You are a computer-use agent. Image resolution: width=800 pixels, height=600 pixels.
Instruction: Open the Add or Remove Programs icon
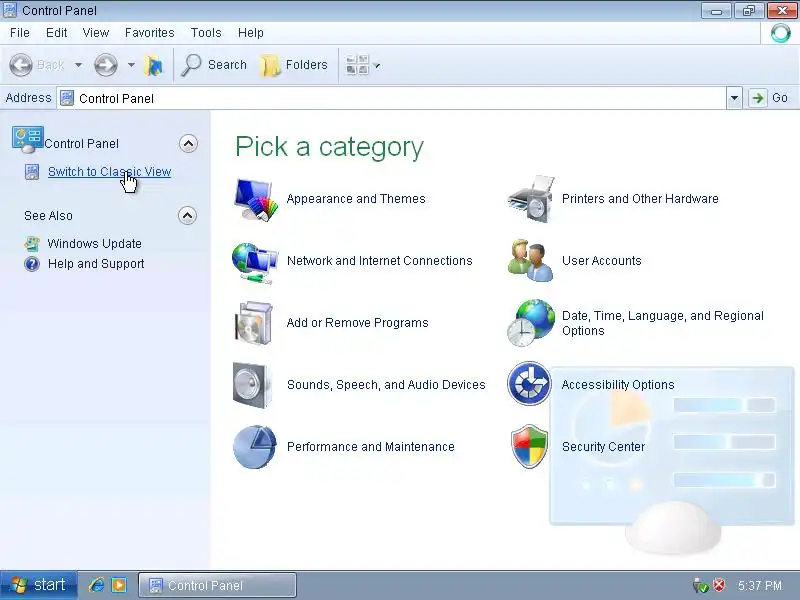254,323
